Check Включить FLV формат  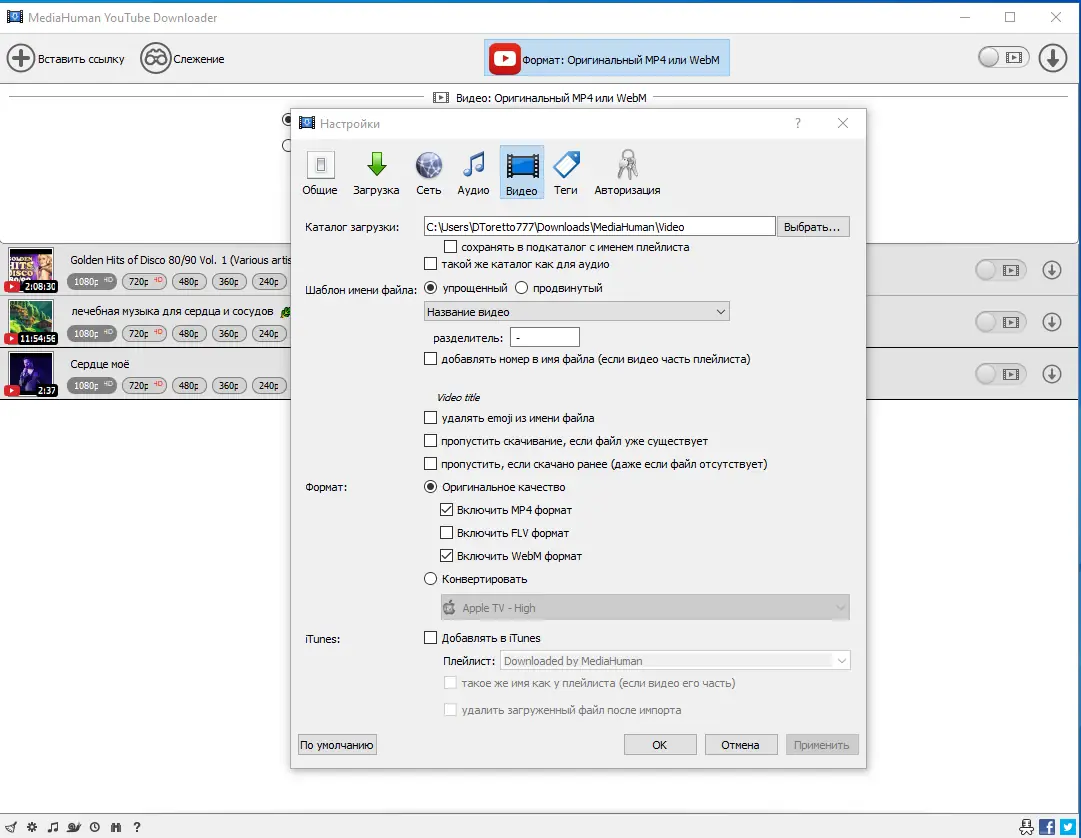coord(446,533)
